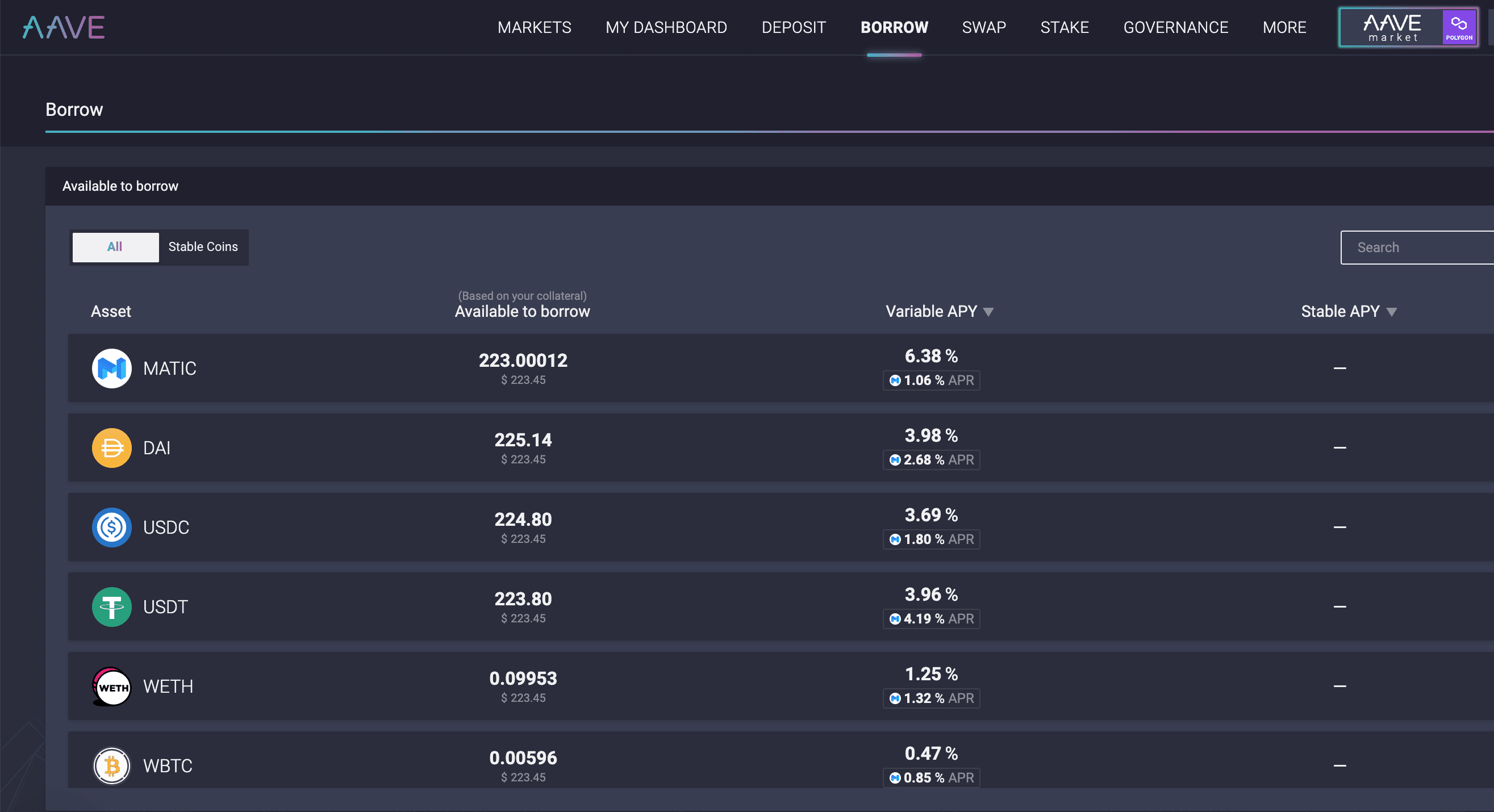The image size is (1494, 812).
Task: Click reward icon beside 2.68 % APR
Action: coord(895,459)
